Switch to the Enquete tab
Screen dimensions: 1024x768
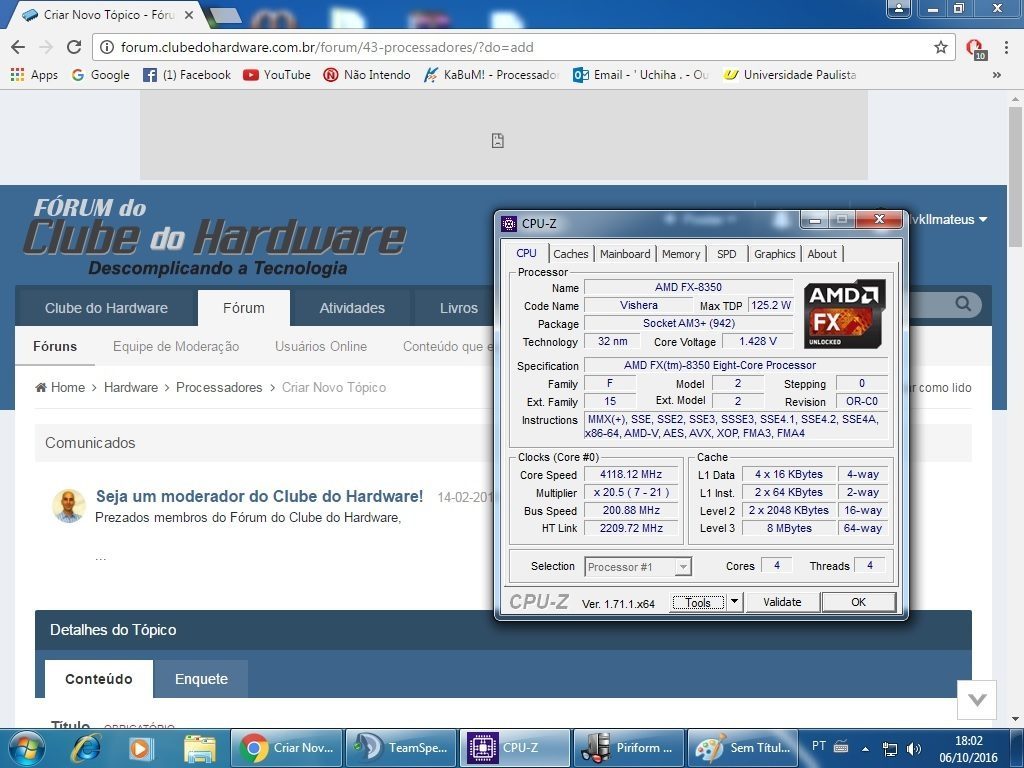pos(201,679)
